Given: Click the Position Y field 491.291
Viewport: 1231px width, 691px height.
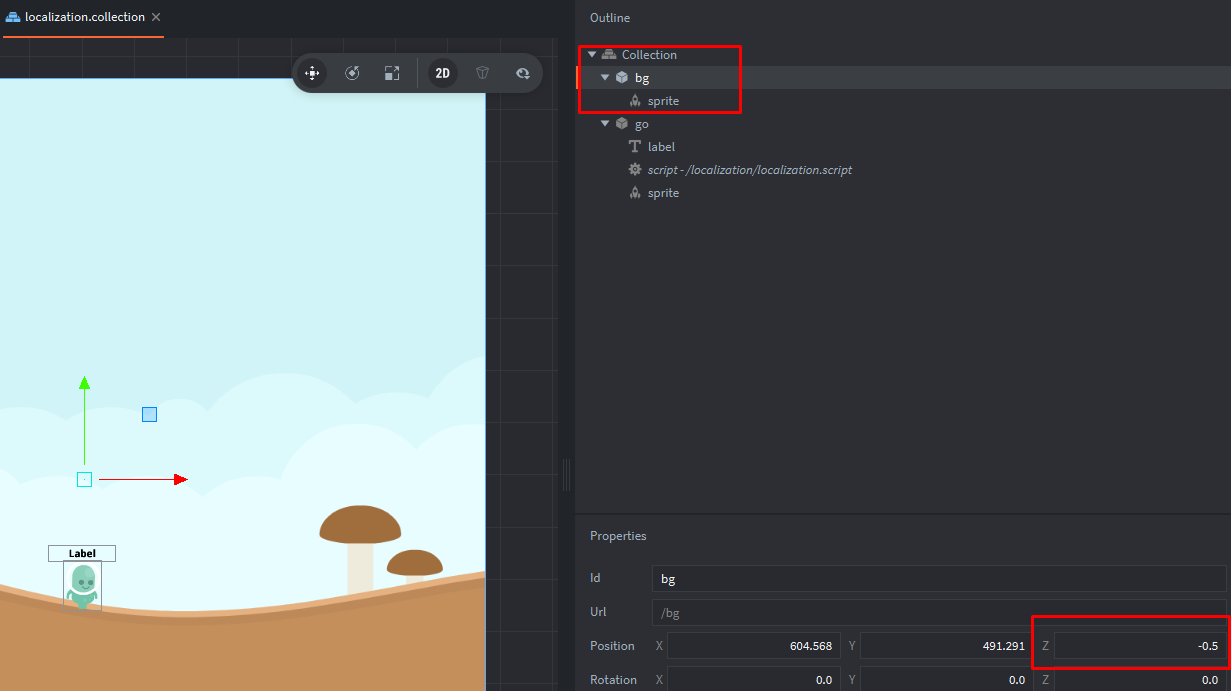Looking at the screenshot, I should pyautogui.click(x=946, y=646).
